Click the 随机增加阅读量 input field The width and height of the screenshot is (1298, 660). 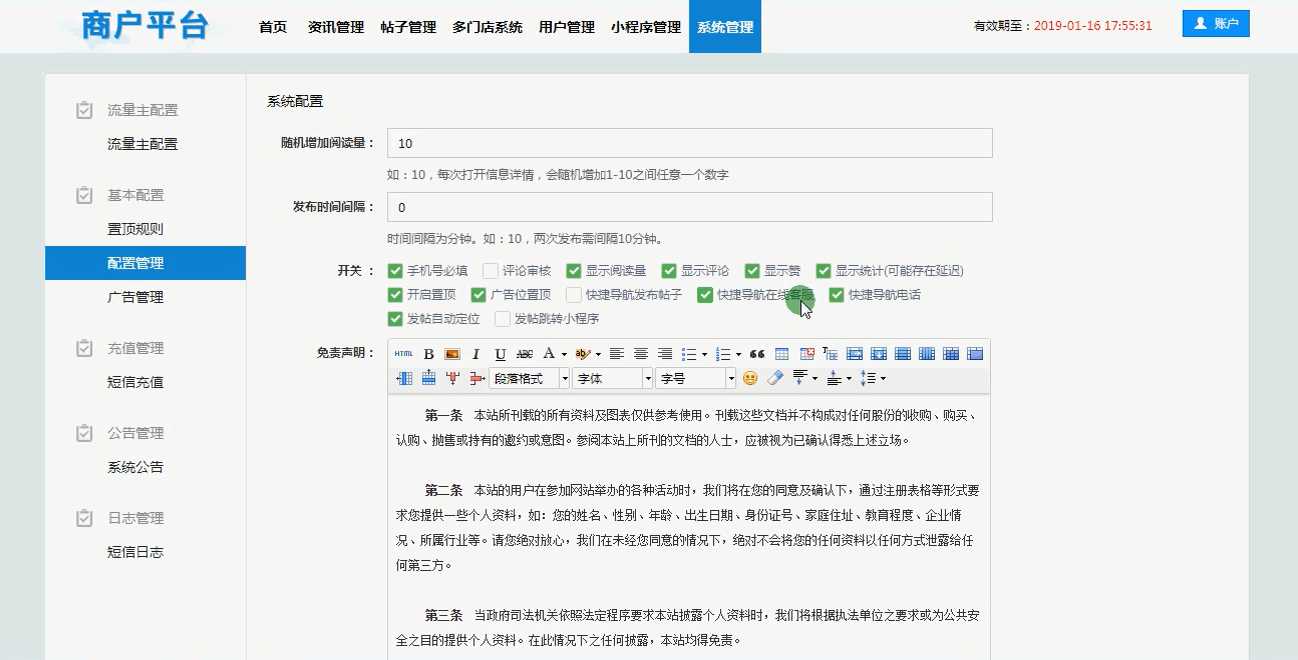coord(689,143)
